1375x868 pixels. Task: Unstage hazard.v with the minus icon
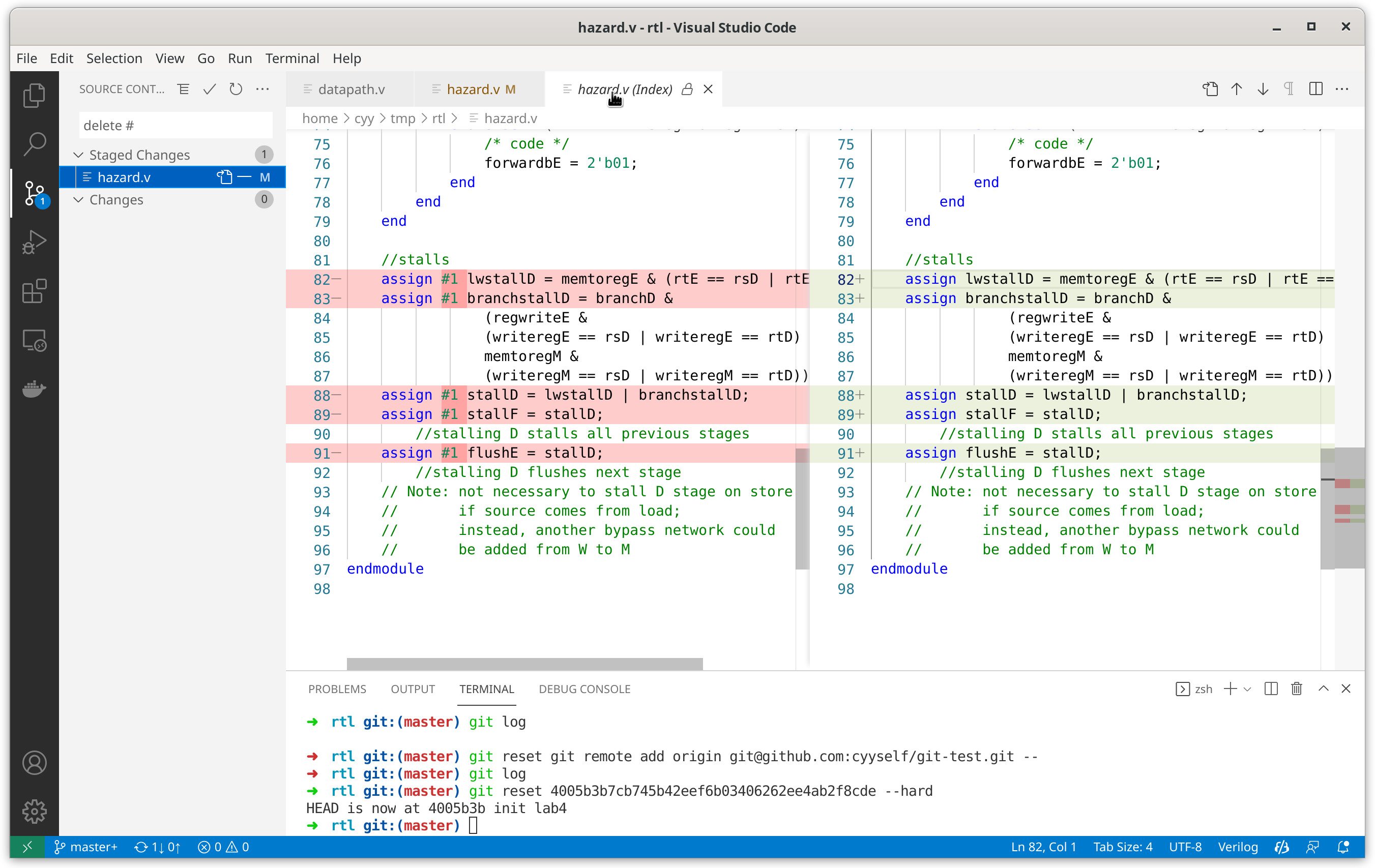click(x=244, y=177)
